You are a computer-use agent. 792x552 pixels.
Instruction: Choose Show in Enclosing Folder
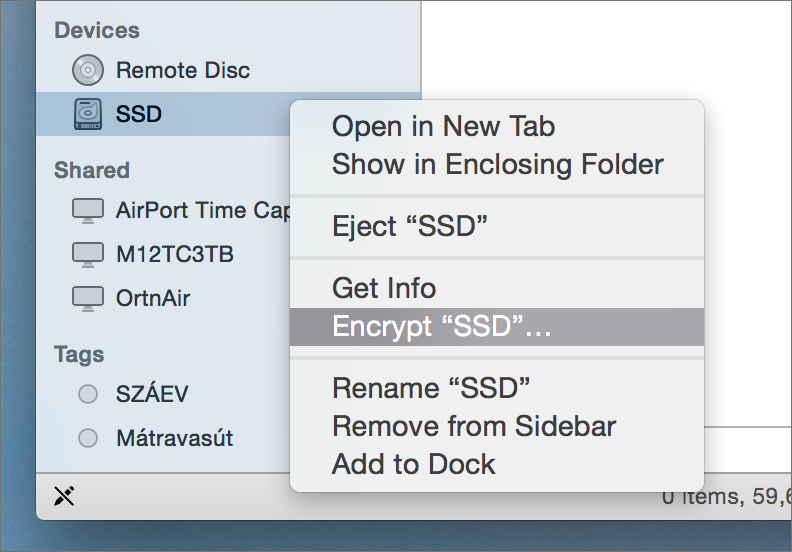(497, 164)
